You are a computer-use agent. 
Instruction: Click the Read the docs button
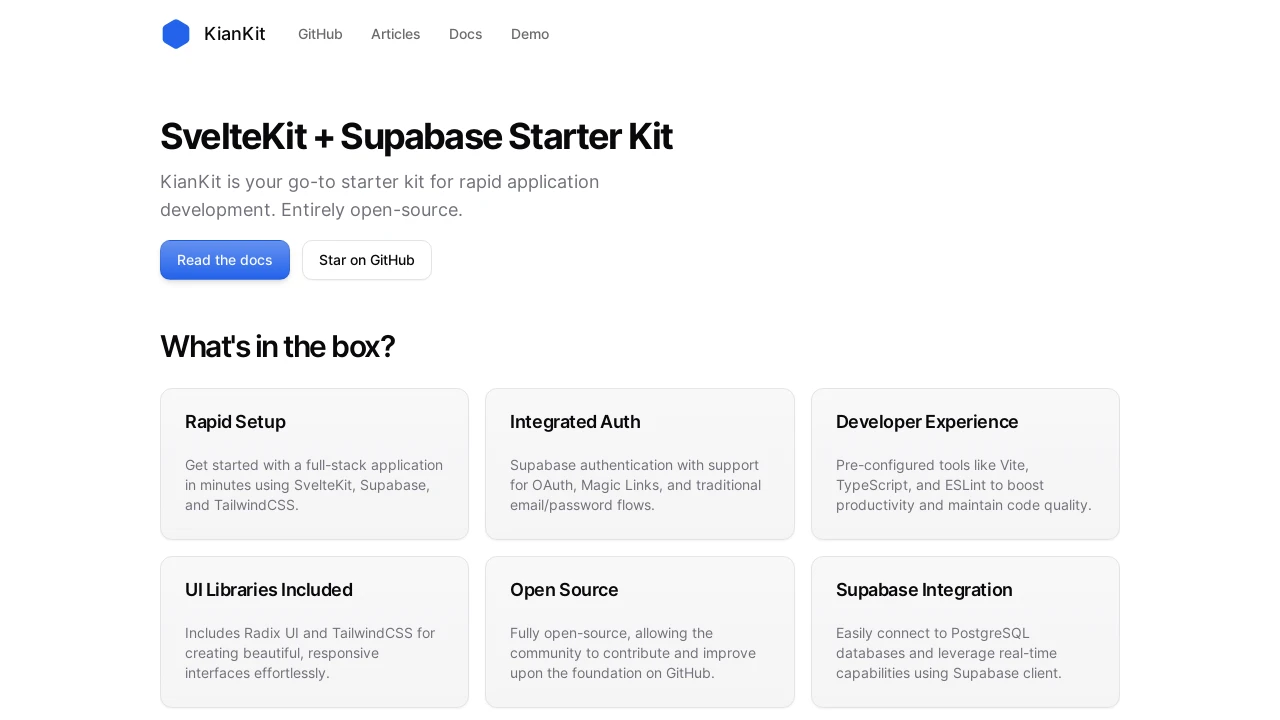point(225,260)
